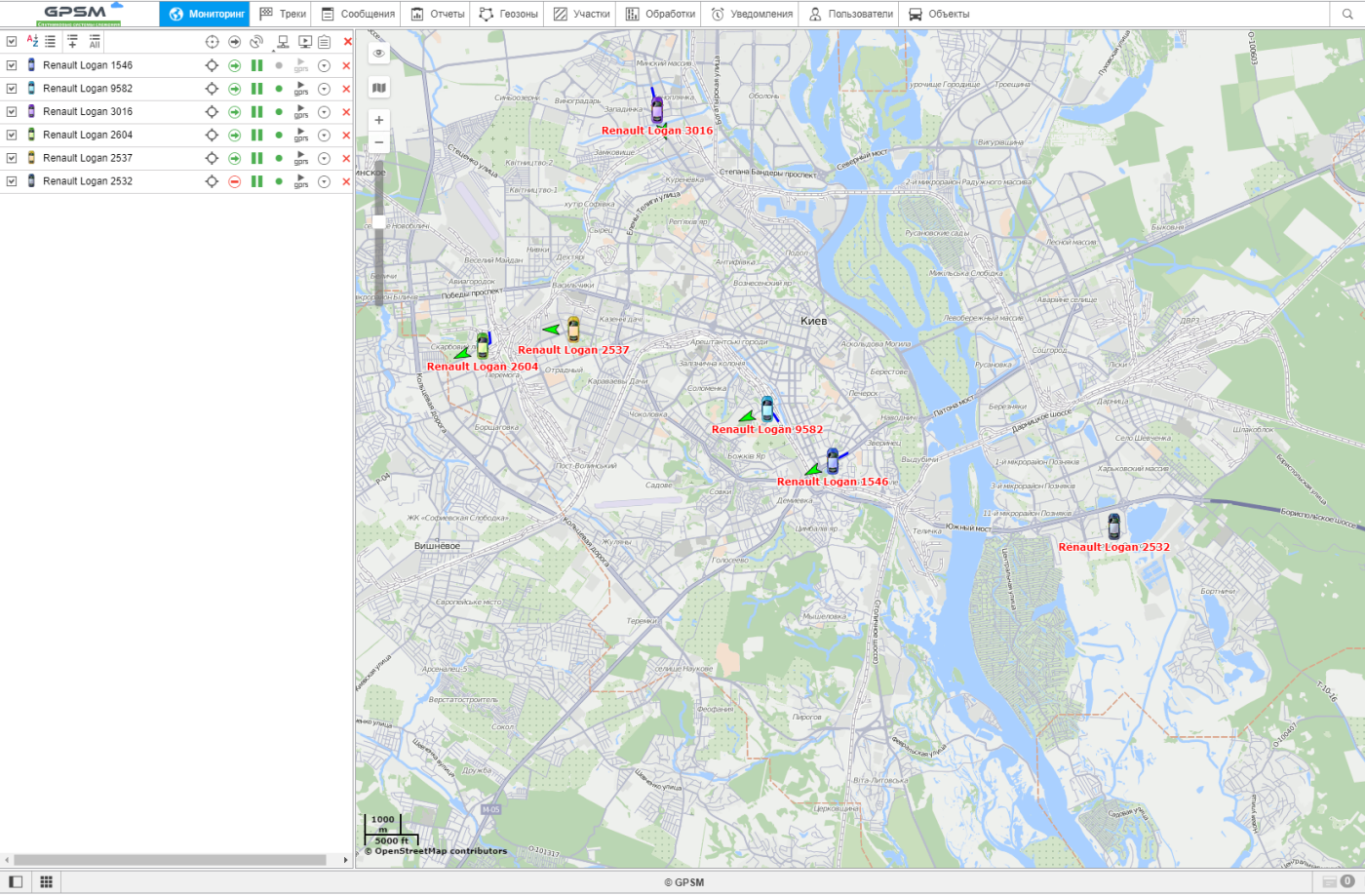Open the Геозоны tab
The height and width of the screenshot is (896, 1365).
point(508,14)
